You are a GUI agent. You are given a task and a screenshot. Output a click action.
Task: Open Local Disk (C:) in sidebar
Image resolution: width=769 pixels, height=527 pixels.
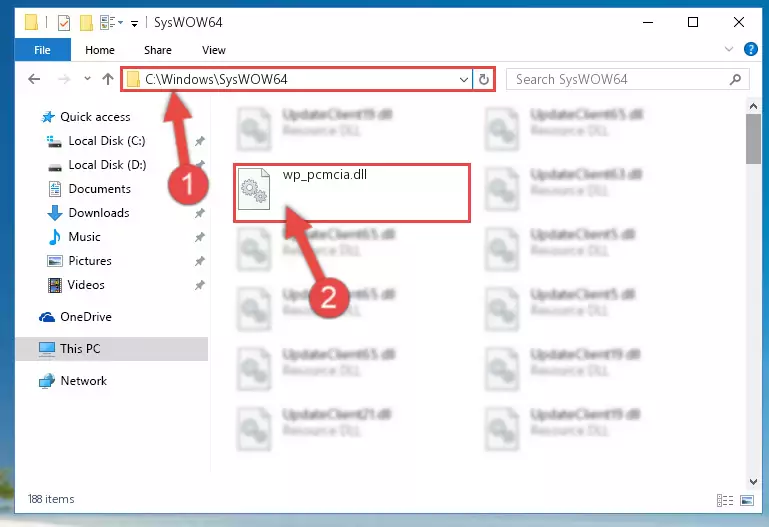(107, 141)
